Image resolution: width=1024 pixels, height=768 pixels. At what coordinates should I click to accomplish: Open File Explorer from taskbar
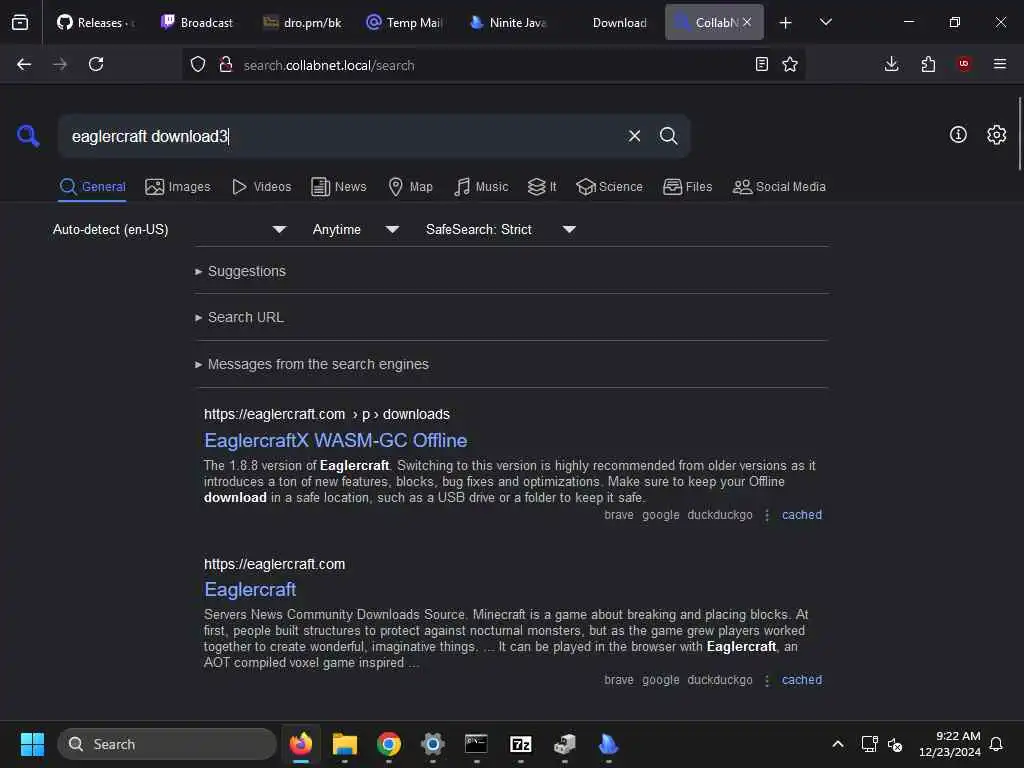[x=344, y=744]
